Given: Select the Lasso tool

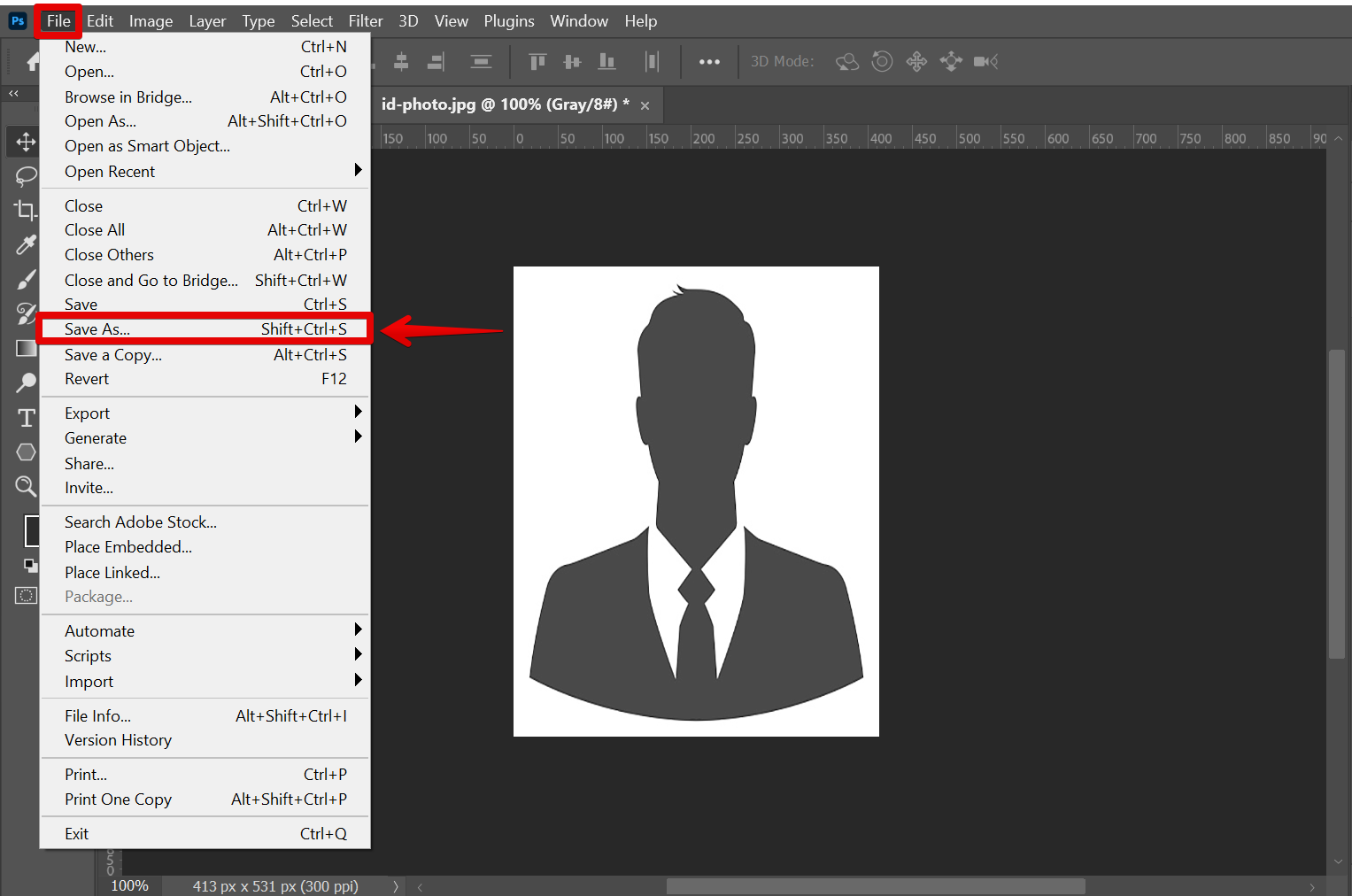Looking at the screenshot, I should click(25, 175).
